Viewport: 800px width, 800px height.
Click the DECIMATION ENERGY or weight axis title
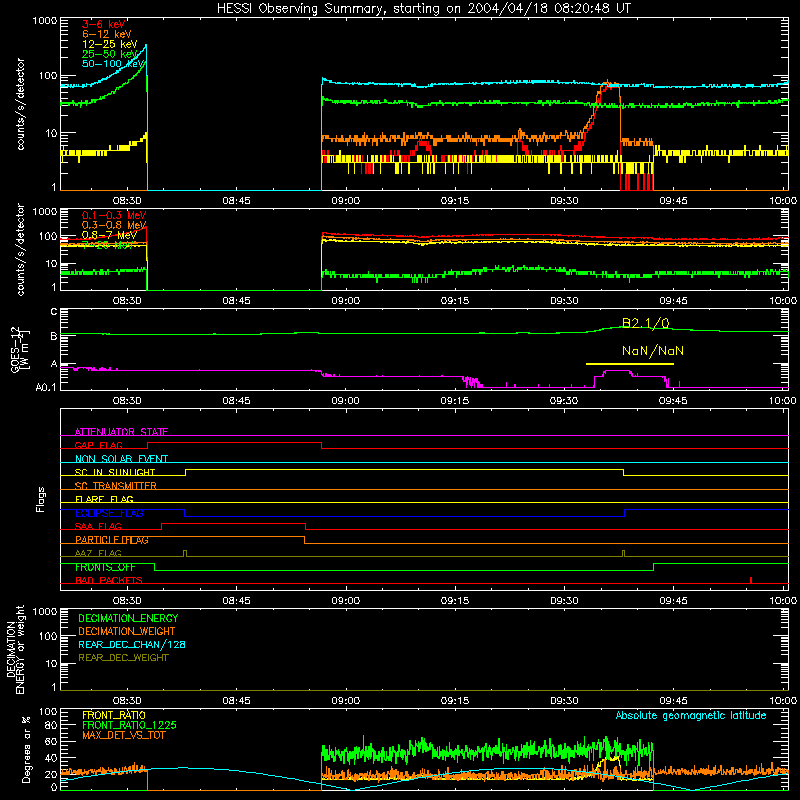point(15,649)
